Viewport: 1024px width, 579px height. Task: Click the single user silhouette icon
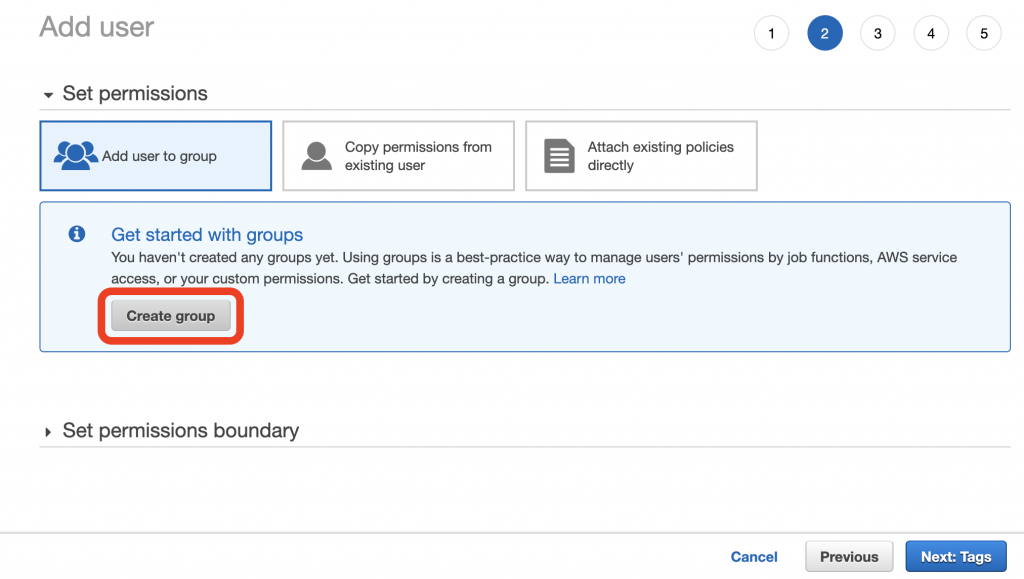coord(317,156)
